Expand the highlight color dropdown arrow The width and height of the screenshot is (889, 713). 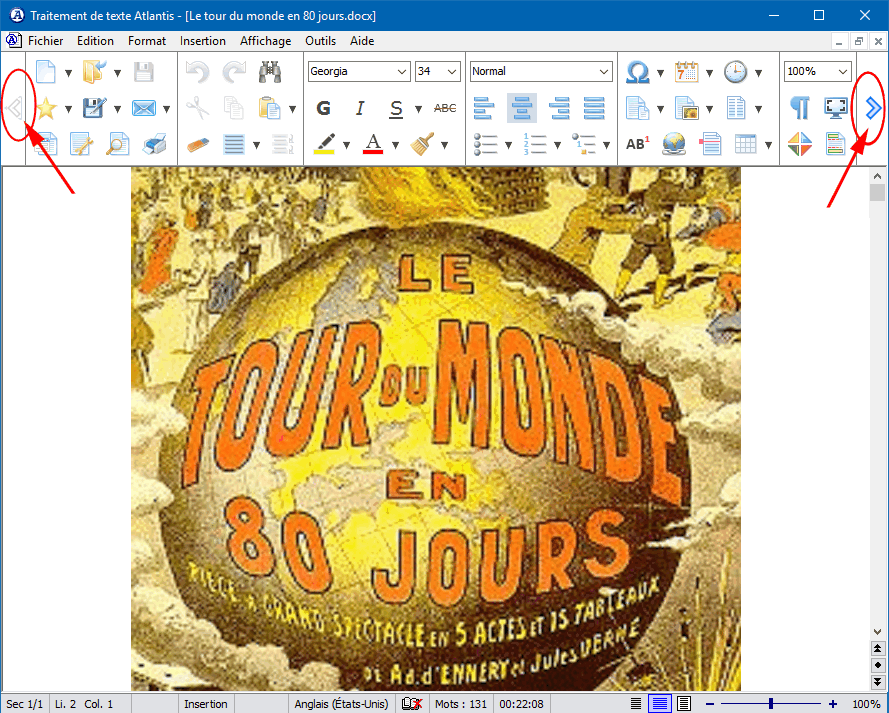(x=346, y=145)
